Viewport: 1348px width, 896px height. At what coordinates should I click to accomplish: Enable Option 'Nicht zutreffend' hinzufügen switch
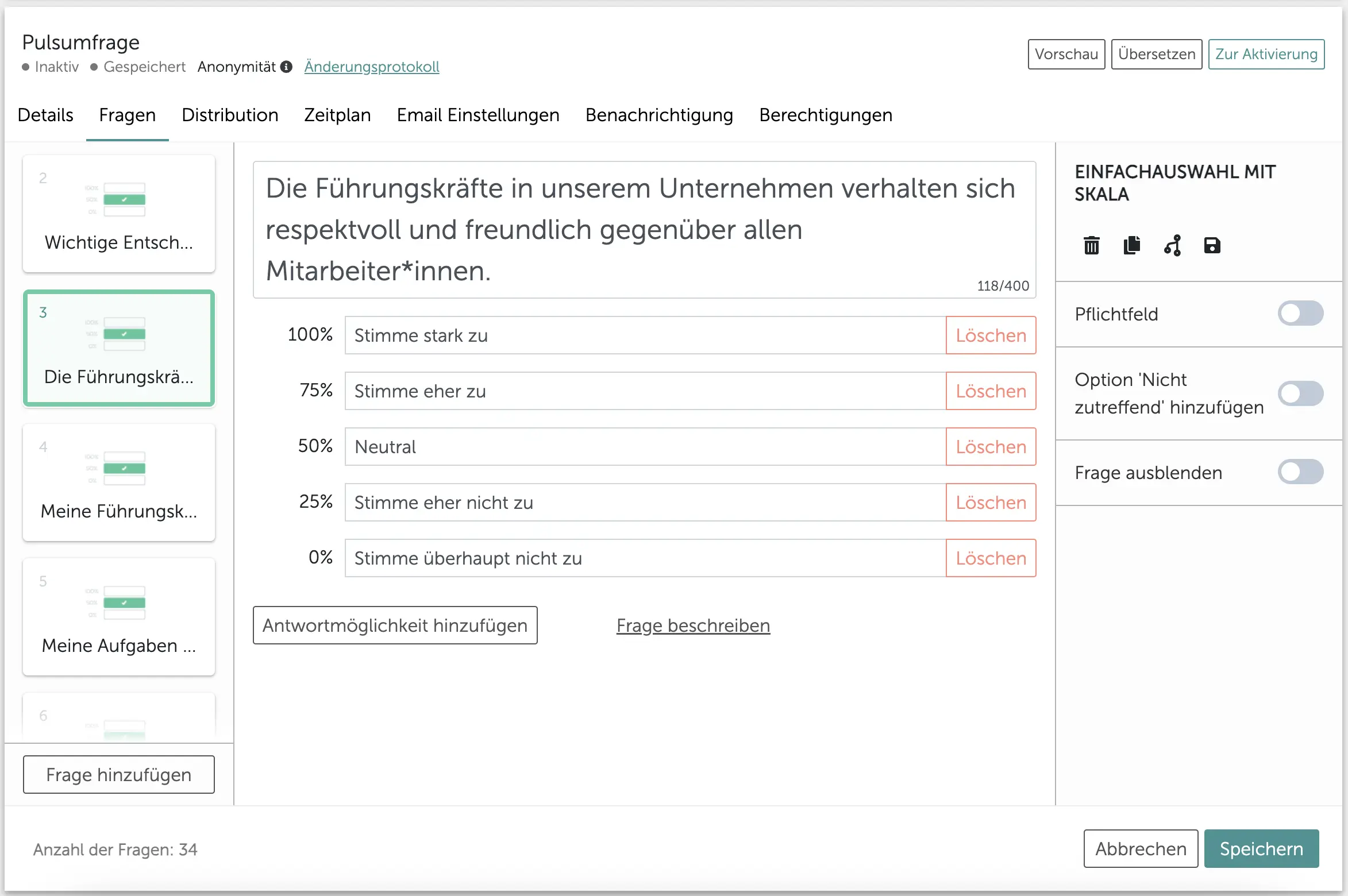pos(1300,393)
